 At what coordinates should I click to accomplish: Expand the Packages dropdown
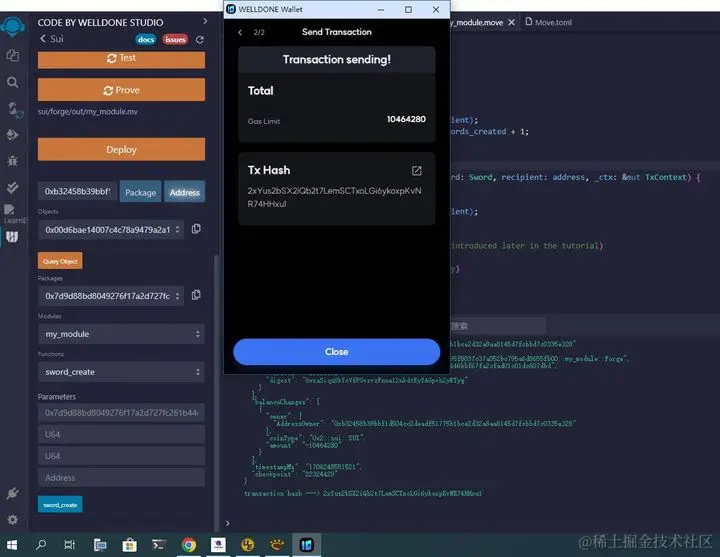[x=111, y=296]
